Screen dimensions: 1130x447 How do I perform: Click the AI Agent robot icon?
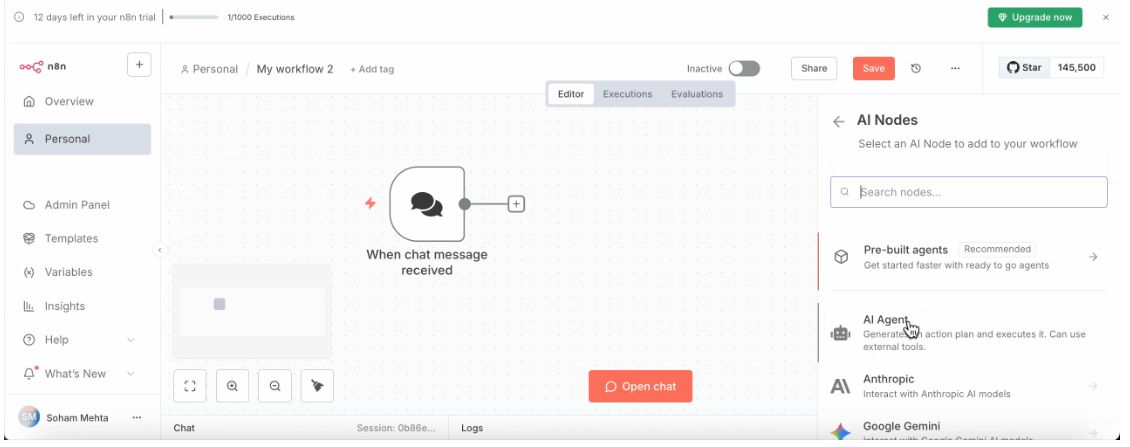point(840,333)
